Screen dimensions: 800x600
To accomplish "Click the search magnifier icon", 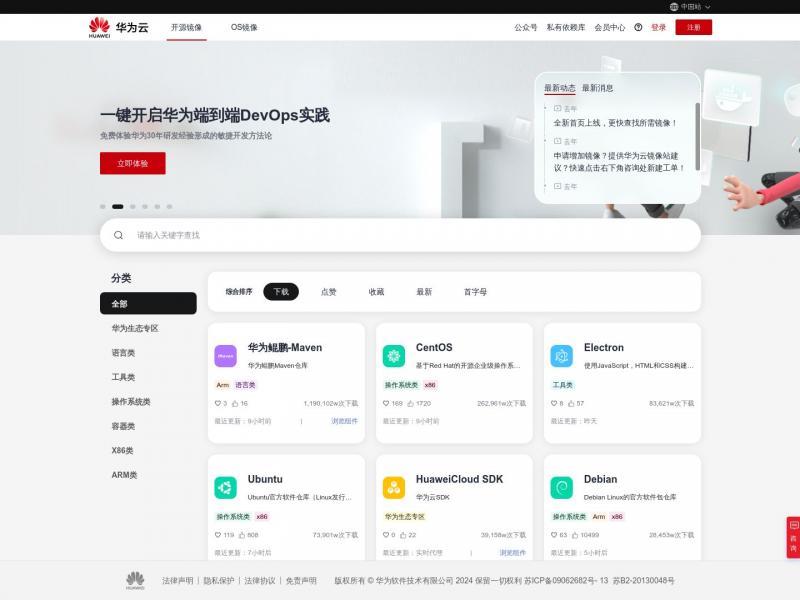I will click(118, 235).
